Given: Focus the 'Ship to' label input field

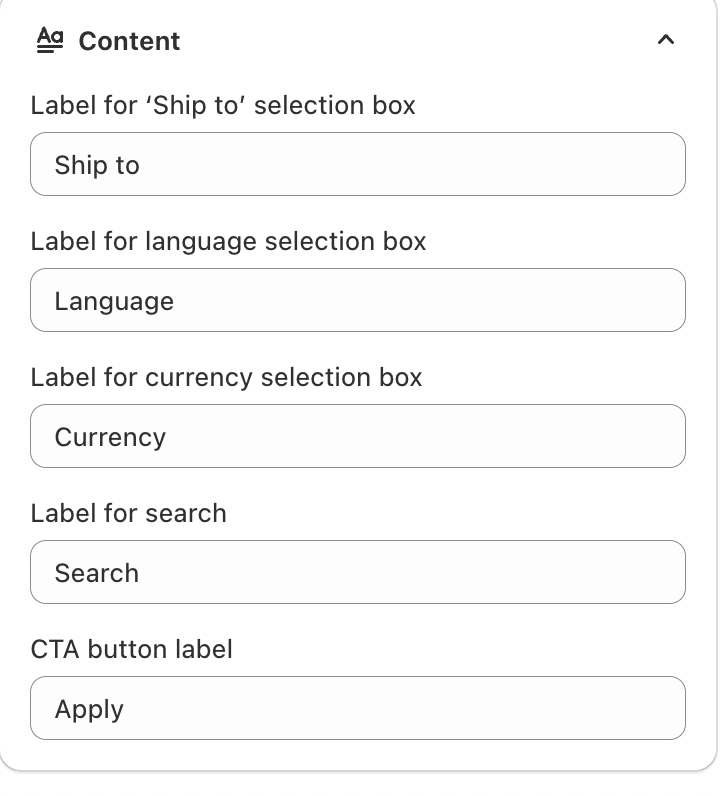Looking at the screenshot, I should pos(357,164).
